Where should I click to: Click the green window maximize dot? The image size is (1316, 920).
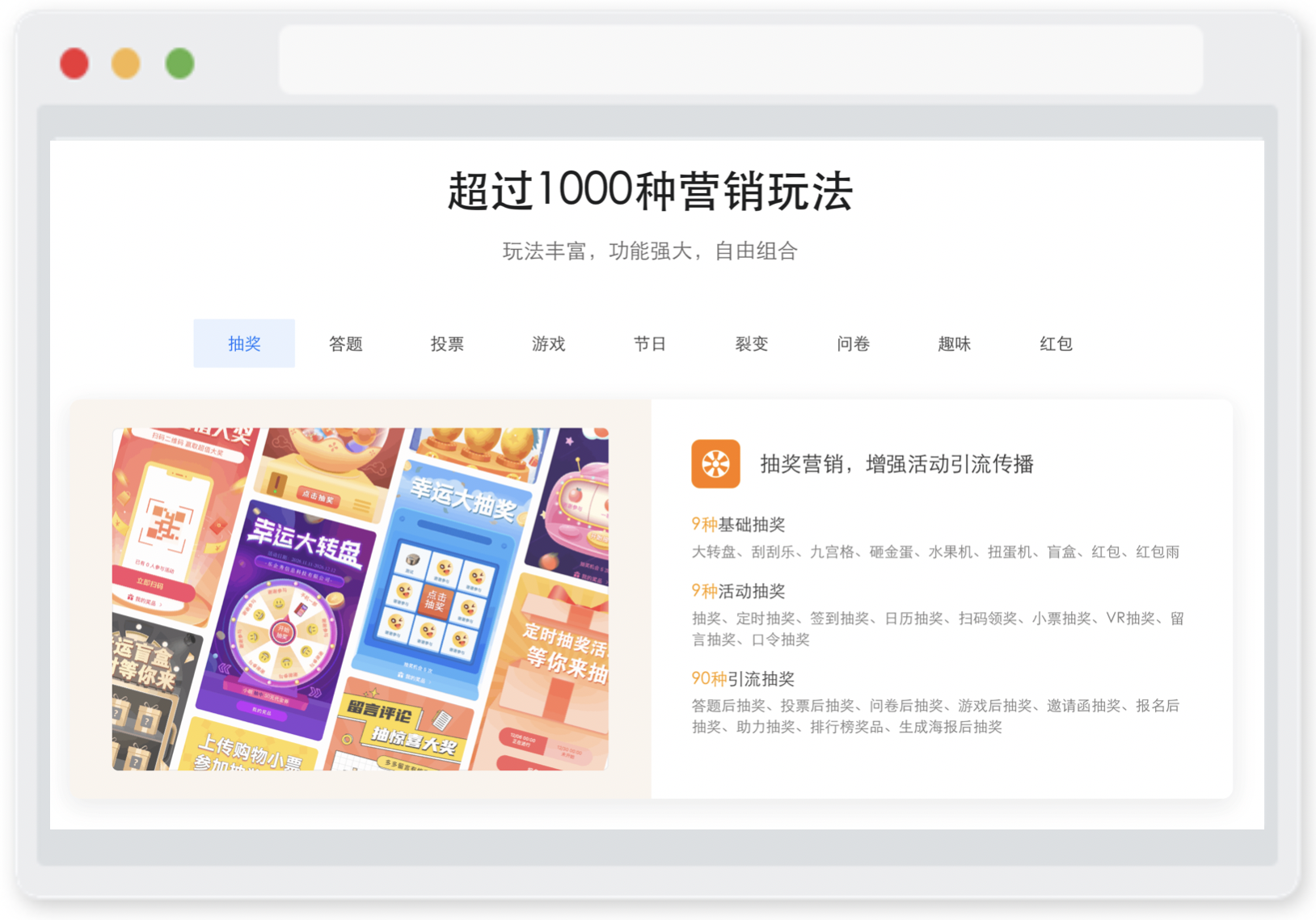click(x=179, y=63)
